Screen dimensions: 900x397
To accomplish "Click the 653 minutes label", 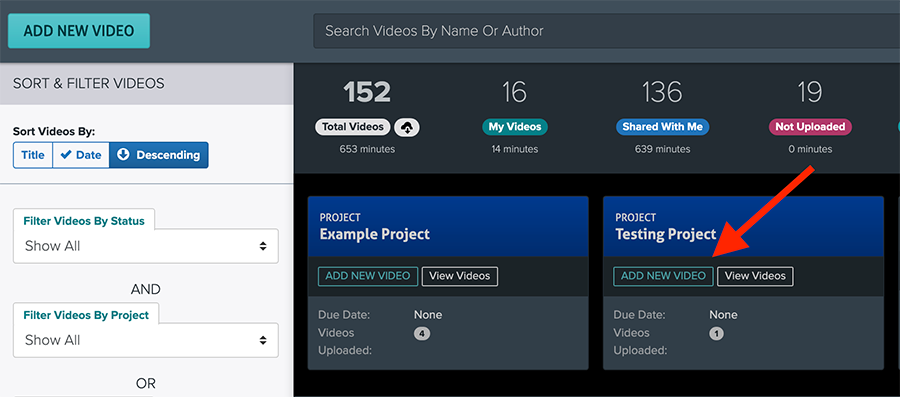I will coord(367,149).
